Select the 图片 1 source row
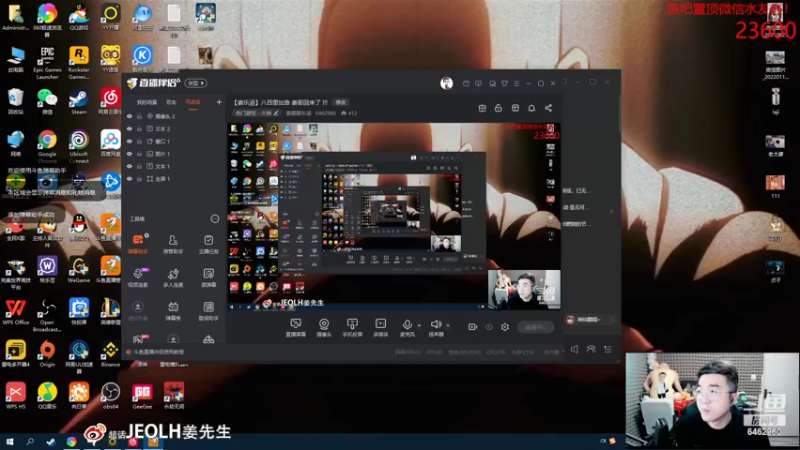 [x=173, y=154]
